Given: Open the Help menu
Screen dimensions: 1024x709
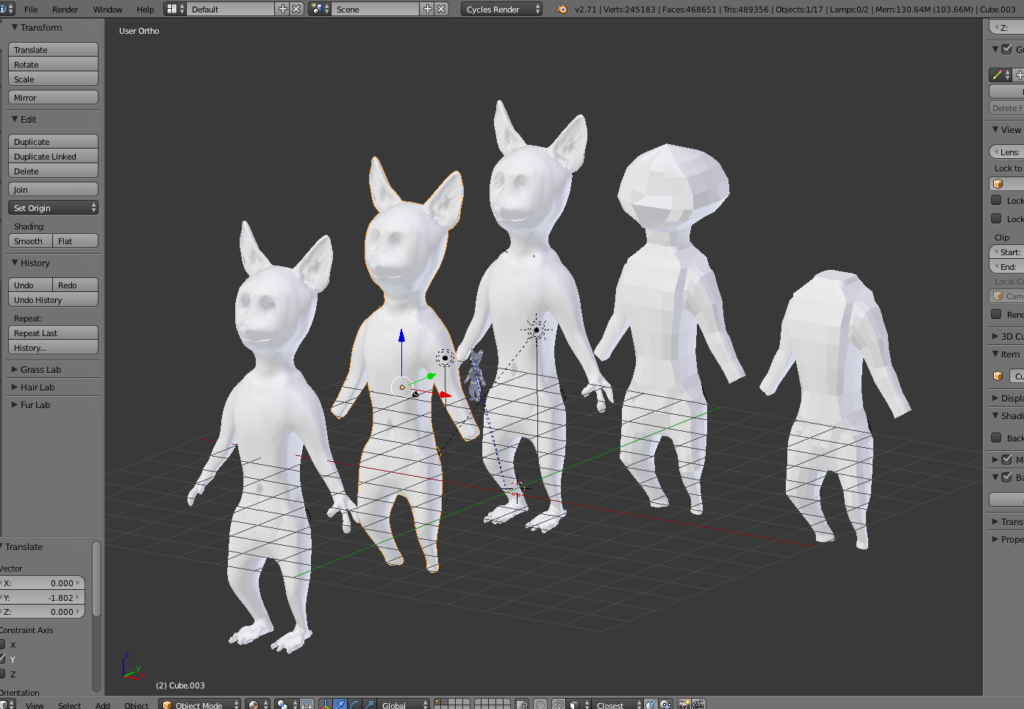Looking at the screenshot, I should point(145,9).
